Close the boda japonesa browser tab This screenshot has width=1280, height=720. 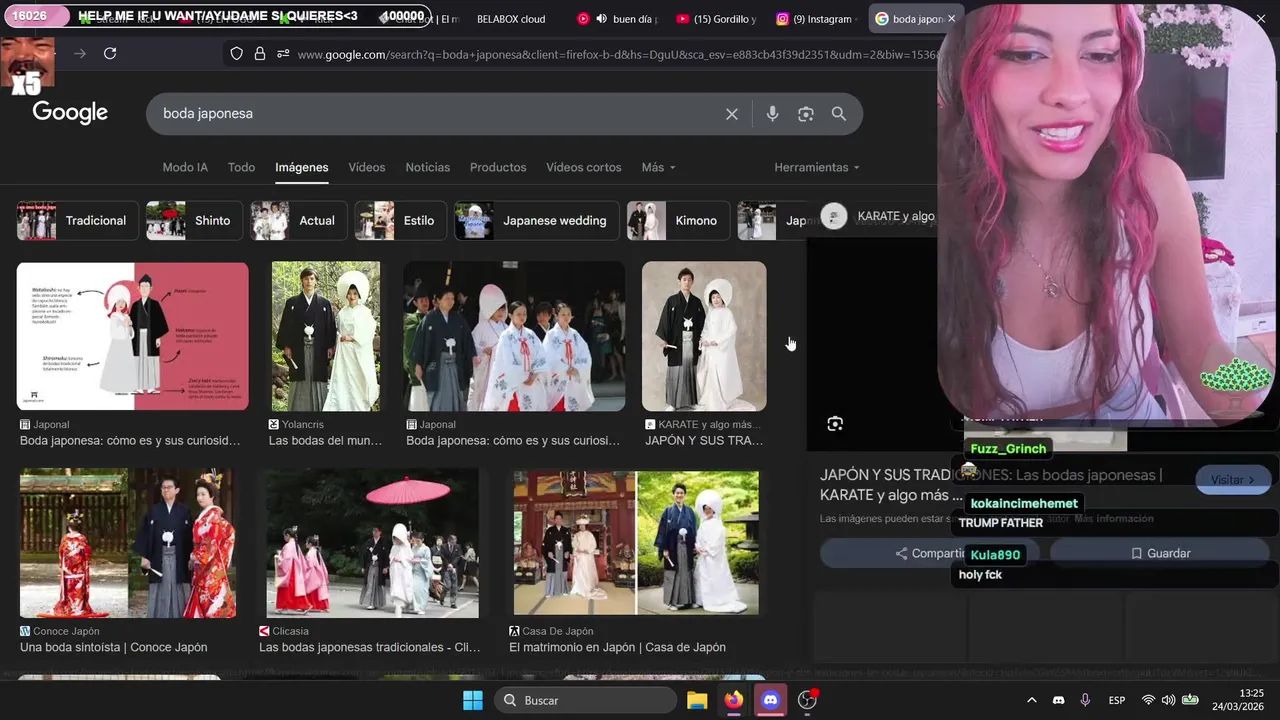click(x=951, y=19)
